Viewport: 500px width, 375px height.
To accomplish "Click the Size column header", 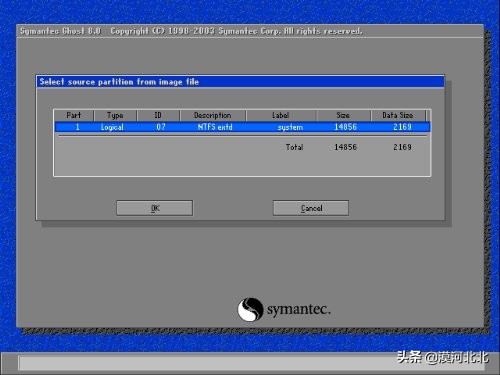I will 343,115.
